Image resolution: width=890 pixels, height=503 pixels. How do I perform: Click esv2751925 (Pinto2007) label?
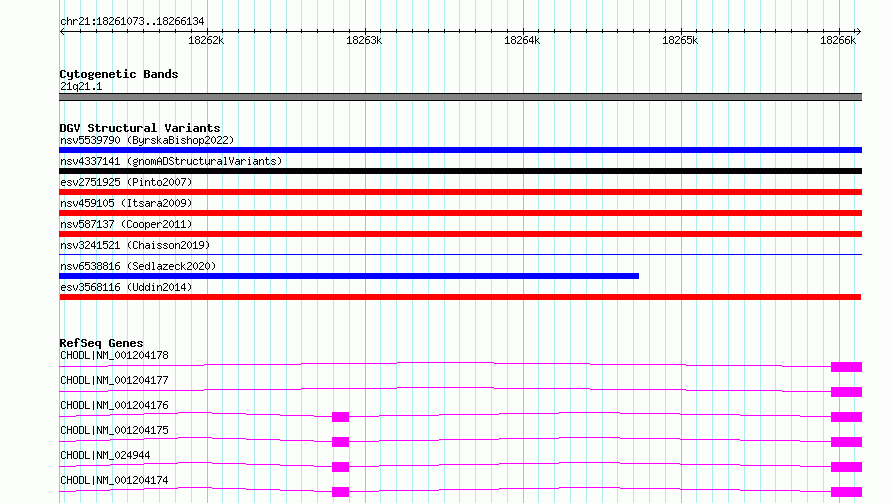126,182
